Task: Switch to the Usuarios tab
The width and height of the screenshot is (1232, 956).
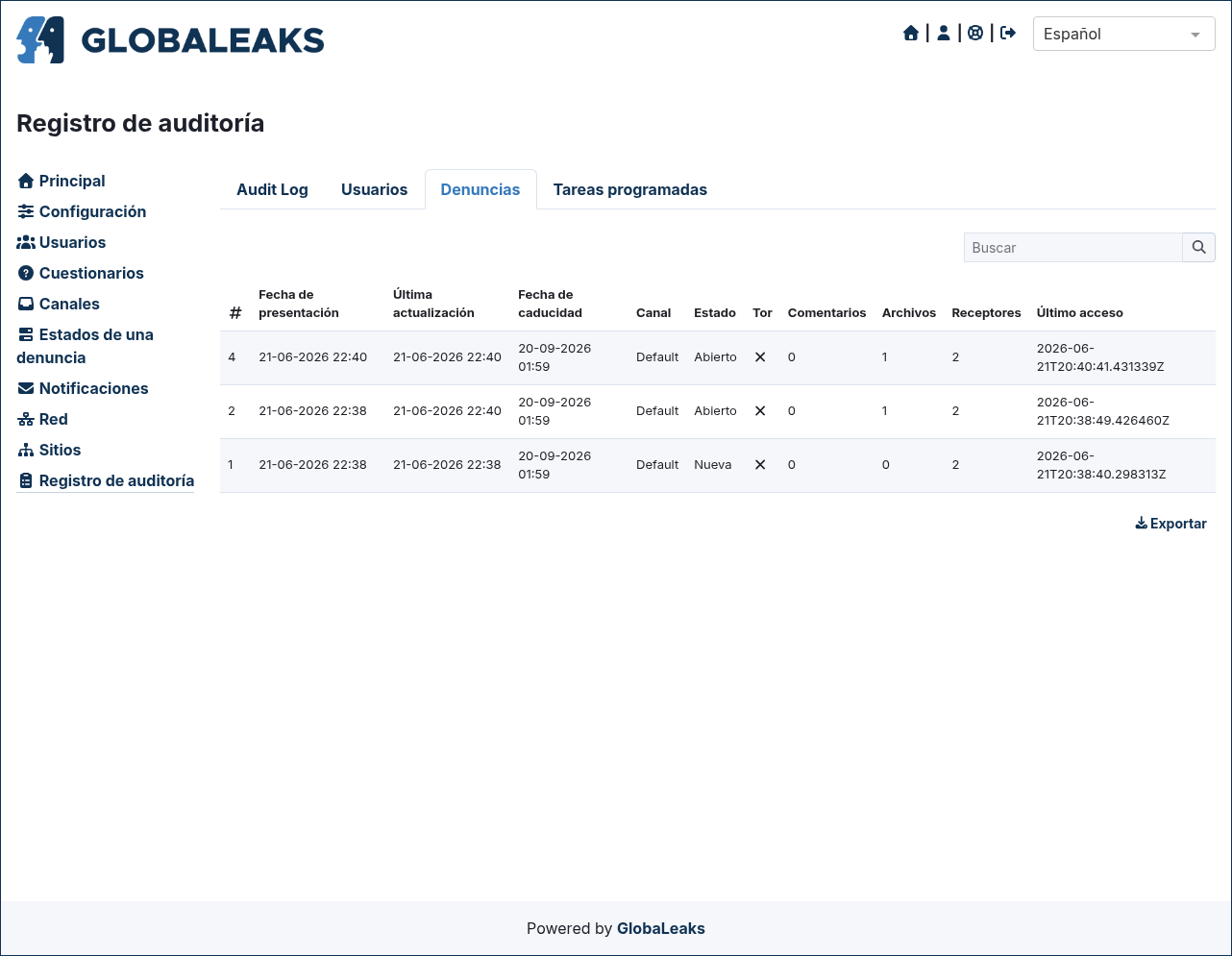Action: pos(374,189)
